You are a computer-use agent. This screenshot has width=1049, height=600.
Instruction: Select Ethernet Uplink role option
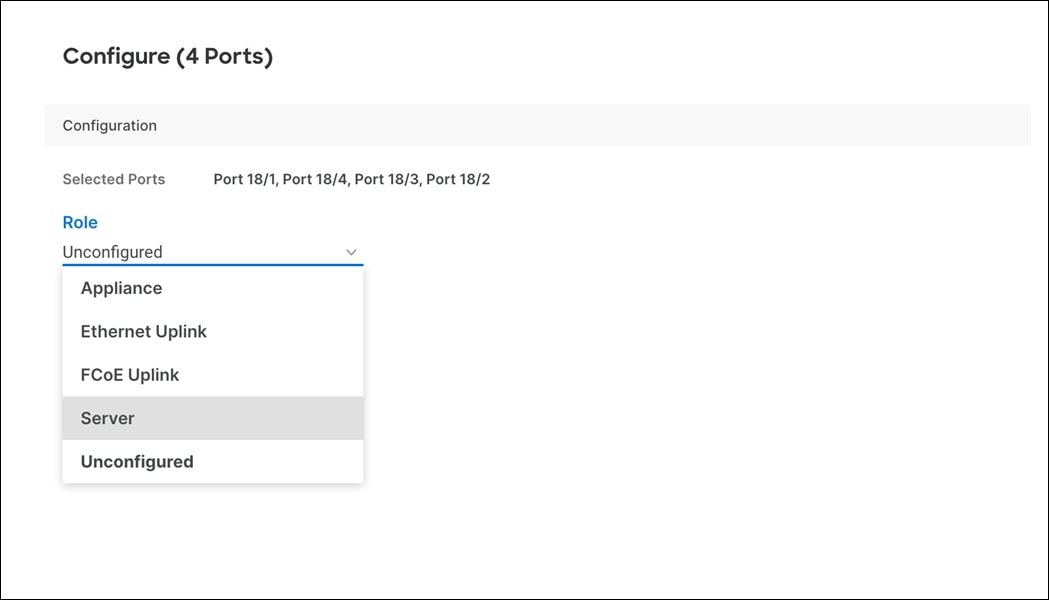coord(143,331)
